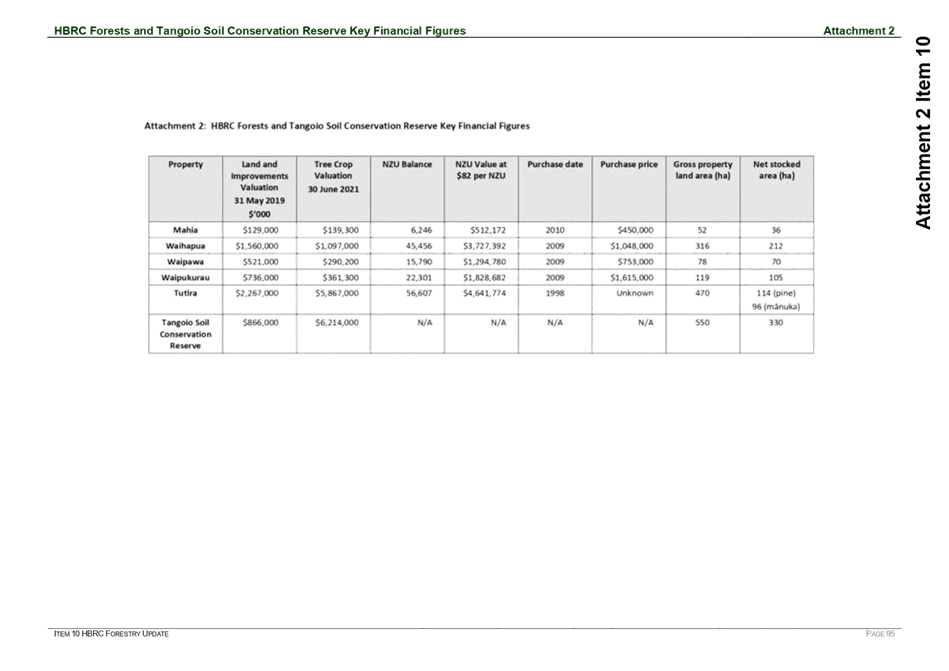949x671 pixels.
Task: Click Tutira net stocked '96 (mānuka)'
Action: (x=776, y=306)
